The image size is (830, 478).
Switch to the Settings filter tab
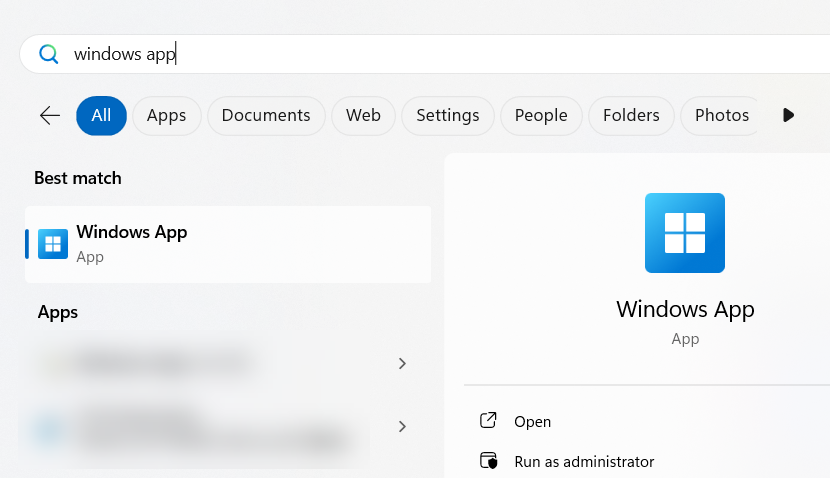click(x=447, y=115)
